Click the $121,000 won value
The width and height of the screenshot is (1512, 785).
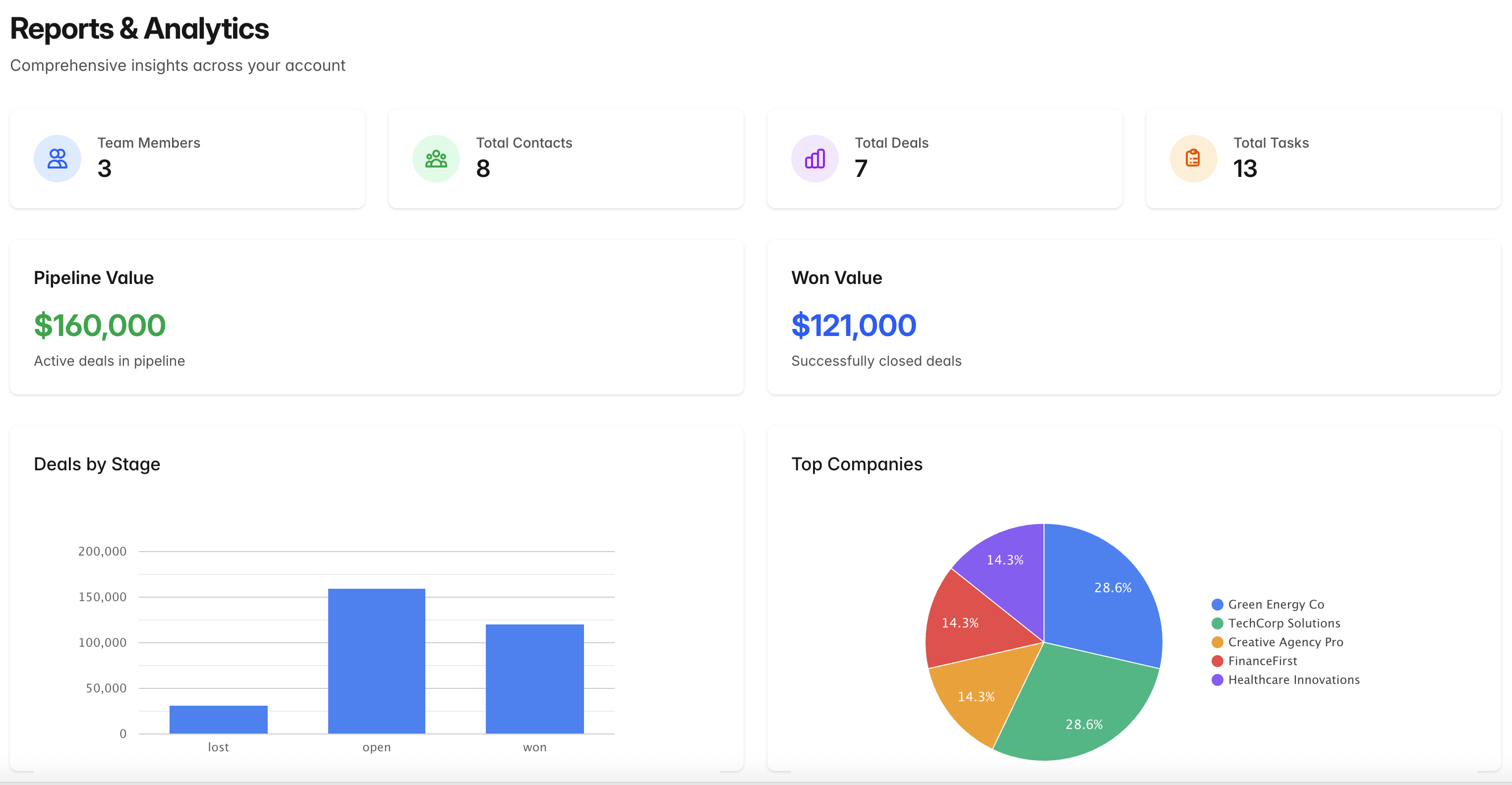pyautogui.click(x=854, y=326)
